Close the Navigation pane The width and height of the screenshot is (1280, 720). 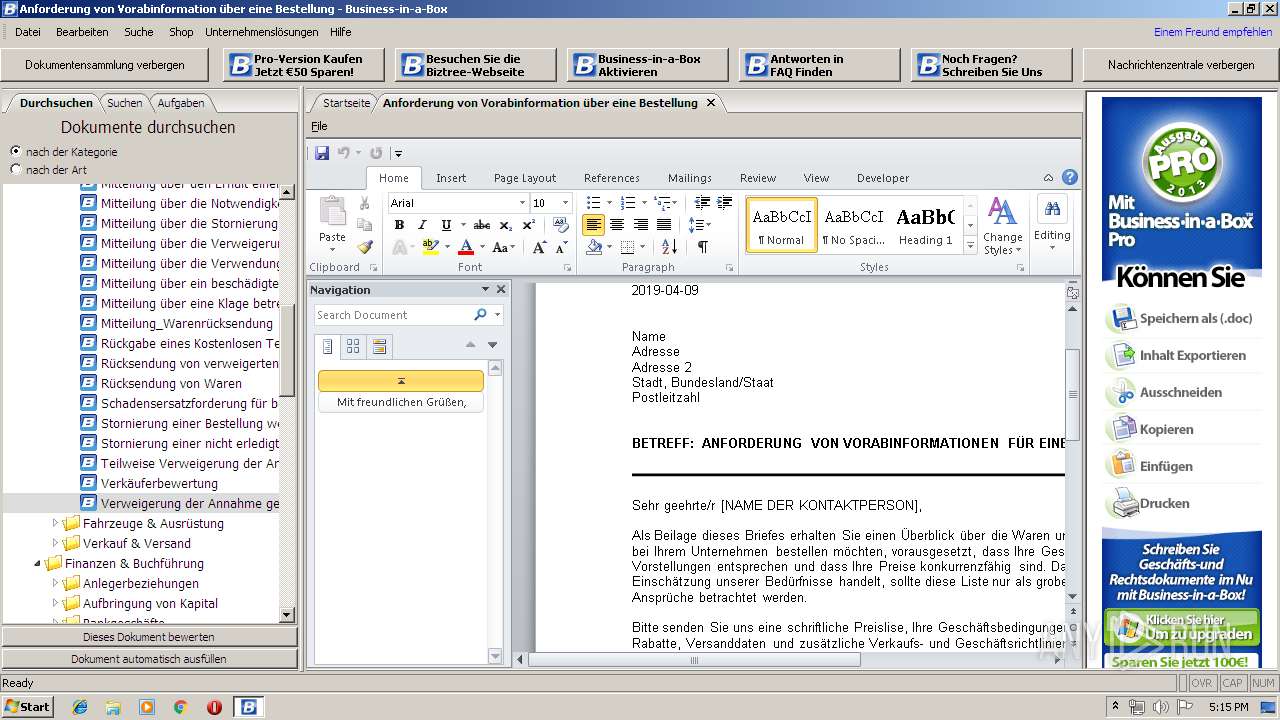pyautogui.click(x=501, y=289)
